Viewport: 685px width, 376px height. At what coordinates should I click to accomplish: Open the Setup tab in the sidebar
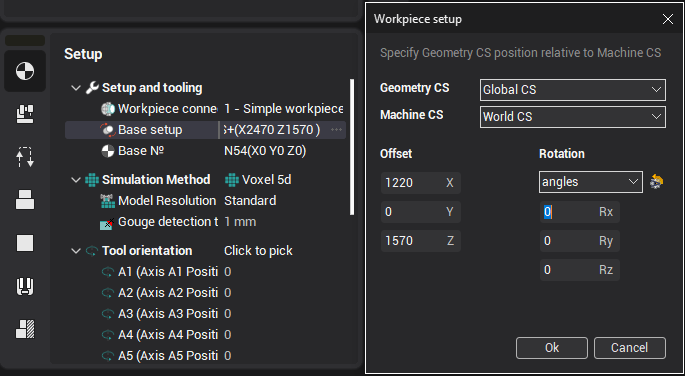tap(25, 71)
